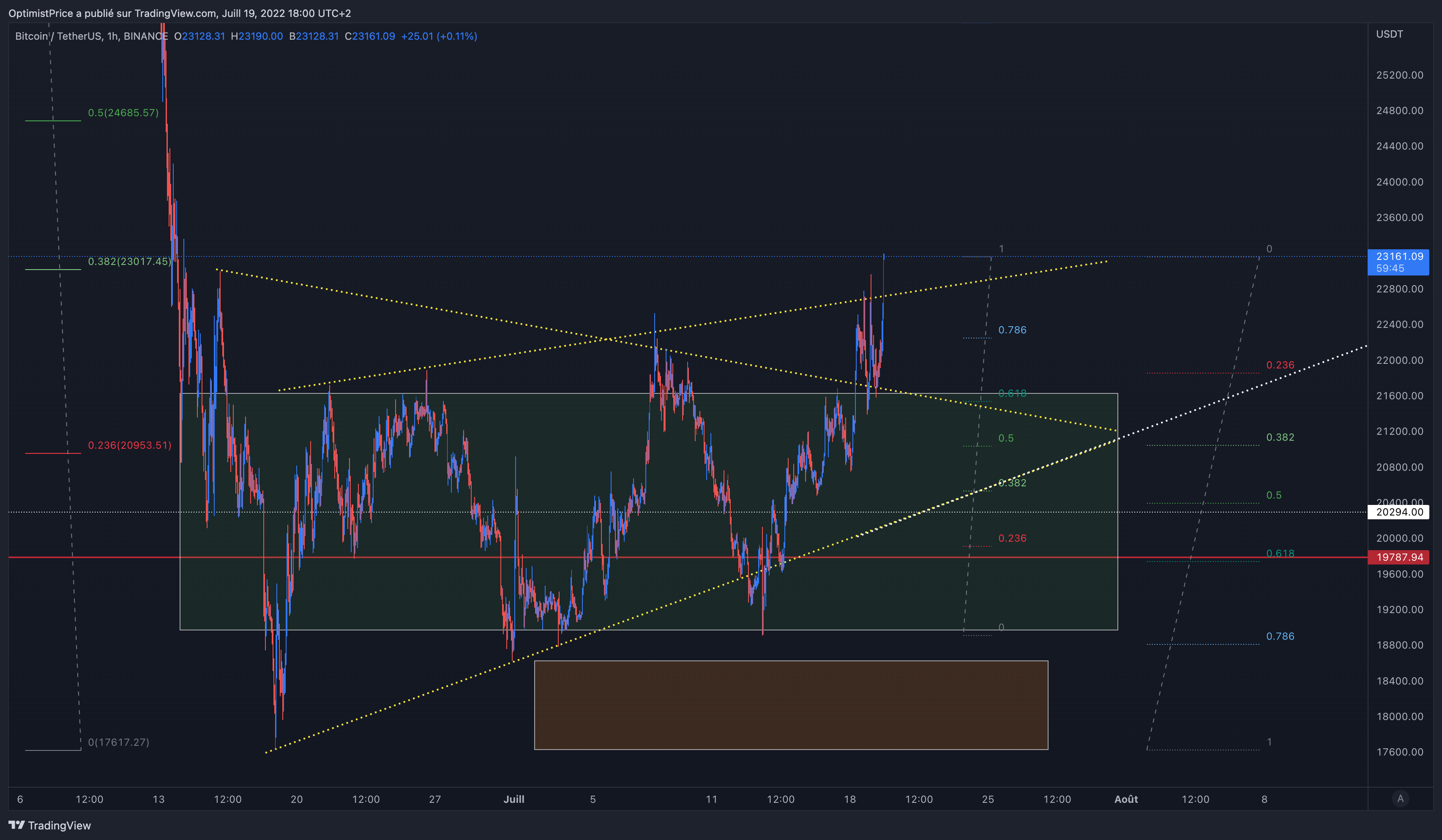Click date 11 on the time axis

point(711,799)
